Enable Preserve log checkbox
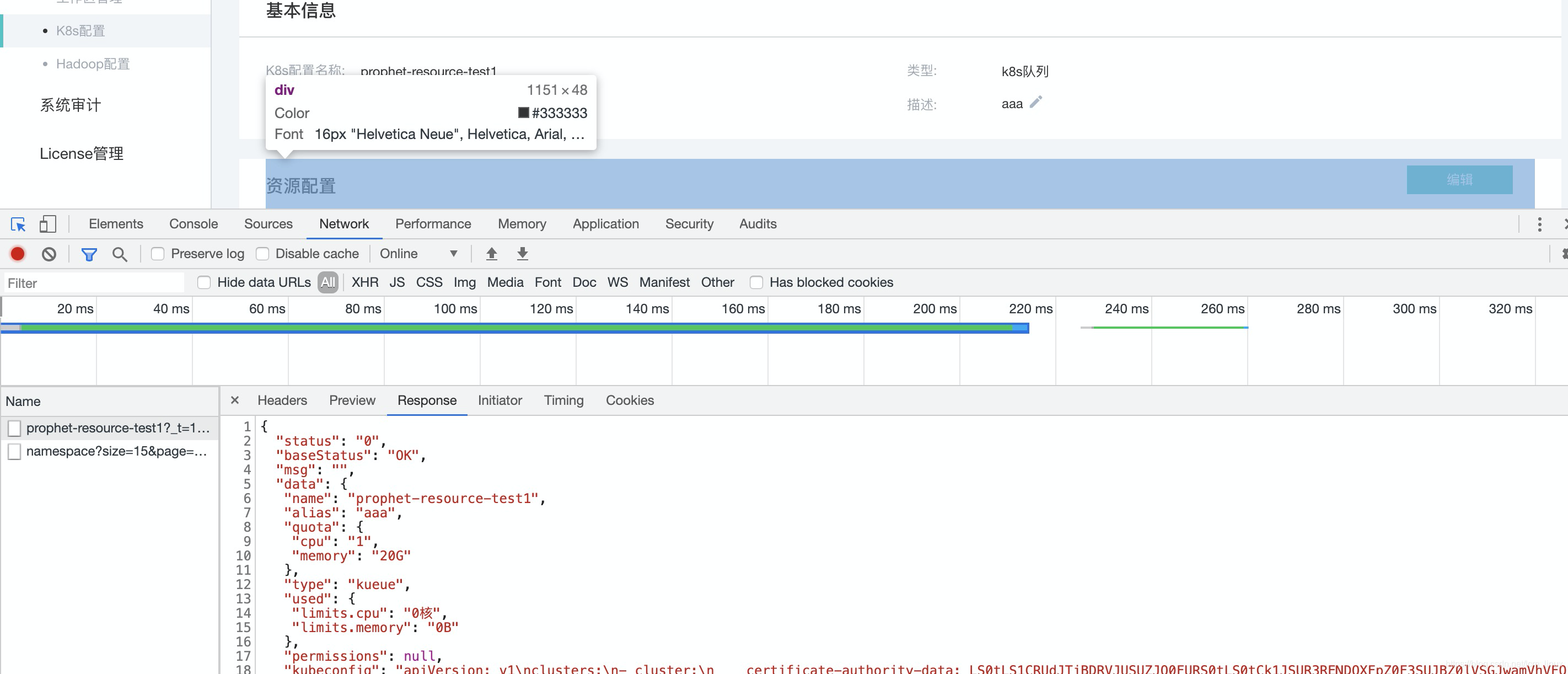Viewport: 1568px width, 674px height. click(158, 254)
